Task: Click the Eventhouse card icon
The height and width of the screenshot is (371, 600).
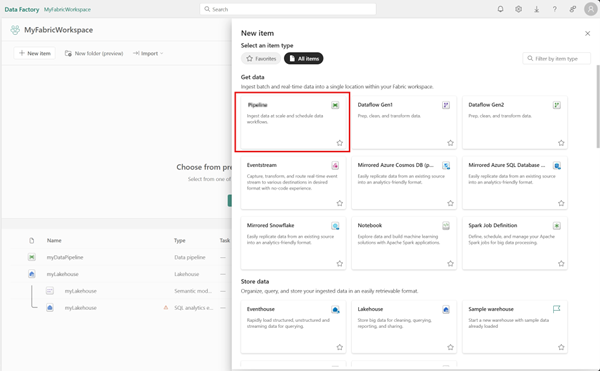Action: click(335, 309)
